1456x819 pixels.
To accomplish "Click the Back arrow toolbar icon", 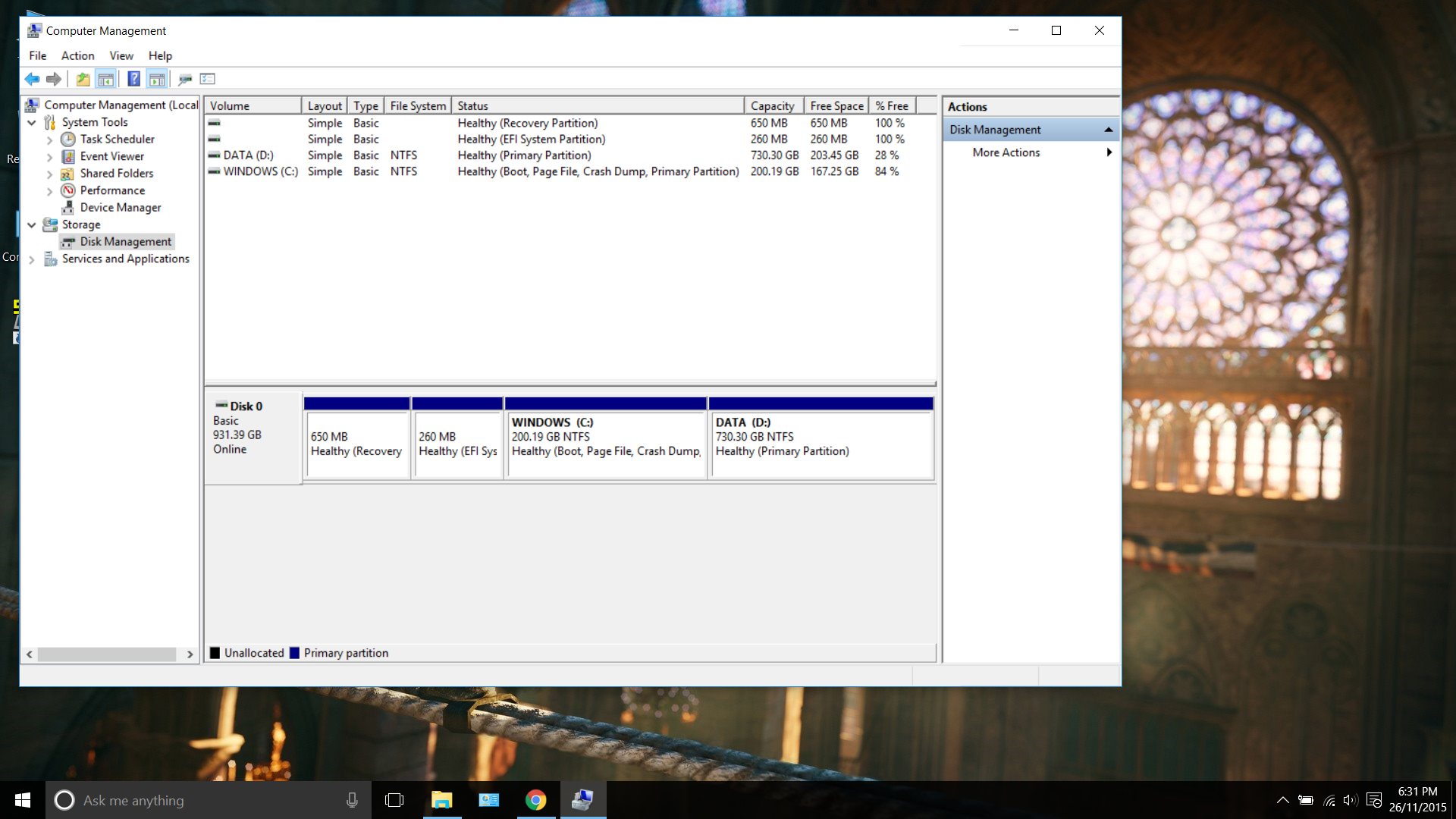I will pos(32,79).
